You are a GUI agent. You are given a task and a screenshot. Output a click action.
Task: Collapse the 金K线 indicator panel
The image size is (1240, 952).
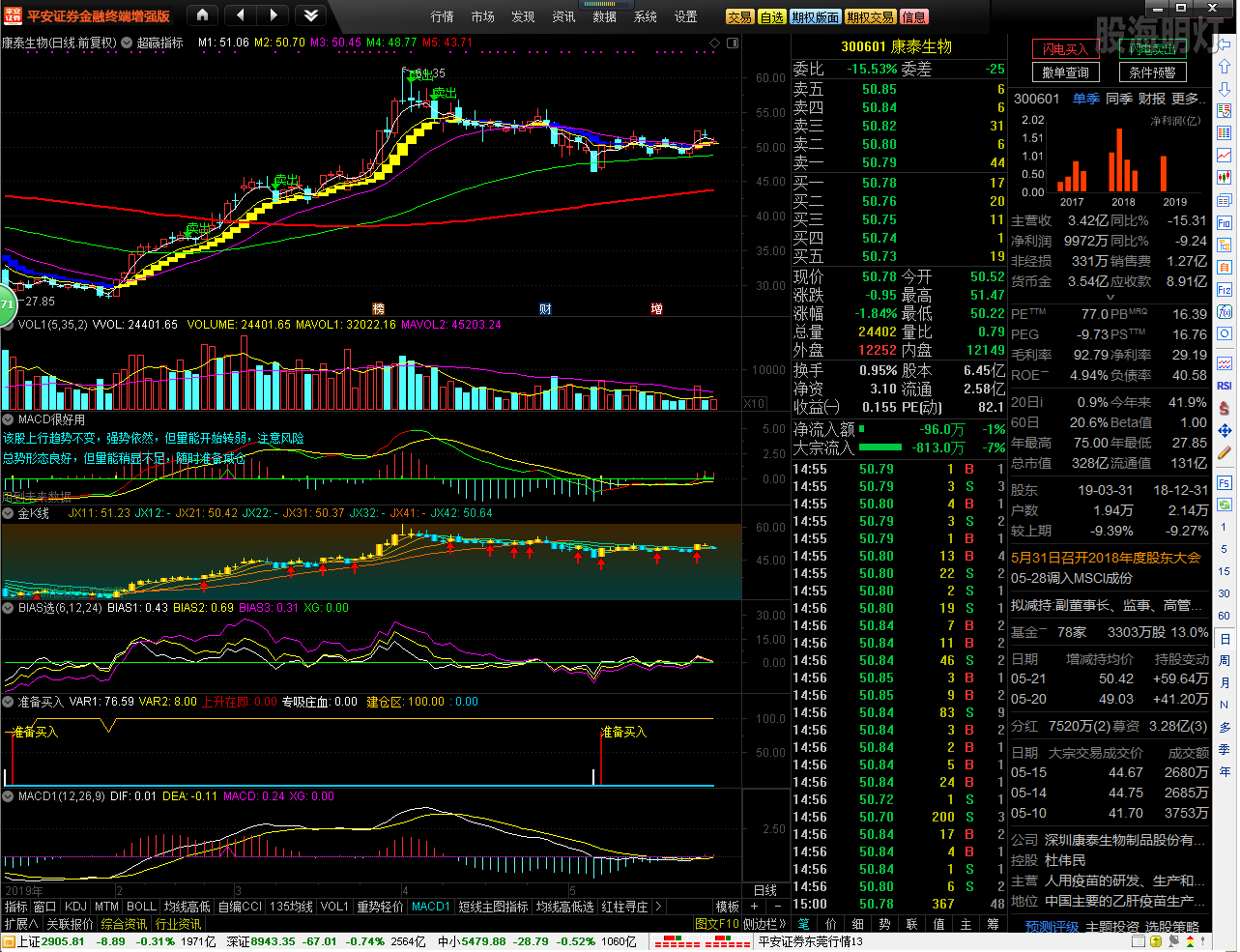pyautogui.click(x=9, y=513)
